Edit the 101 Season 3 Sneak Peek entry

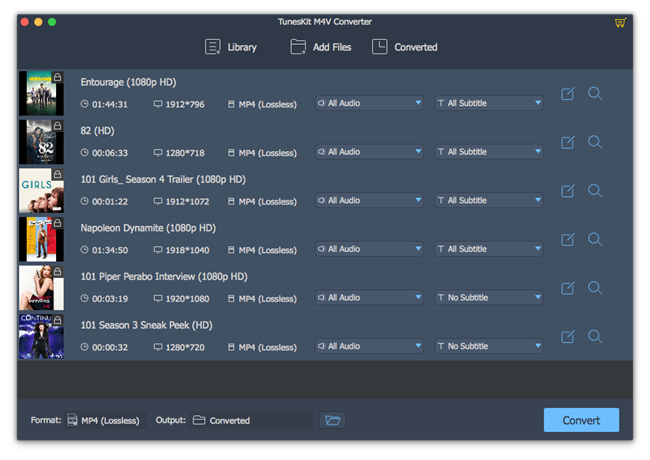click(568, 336)
